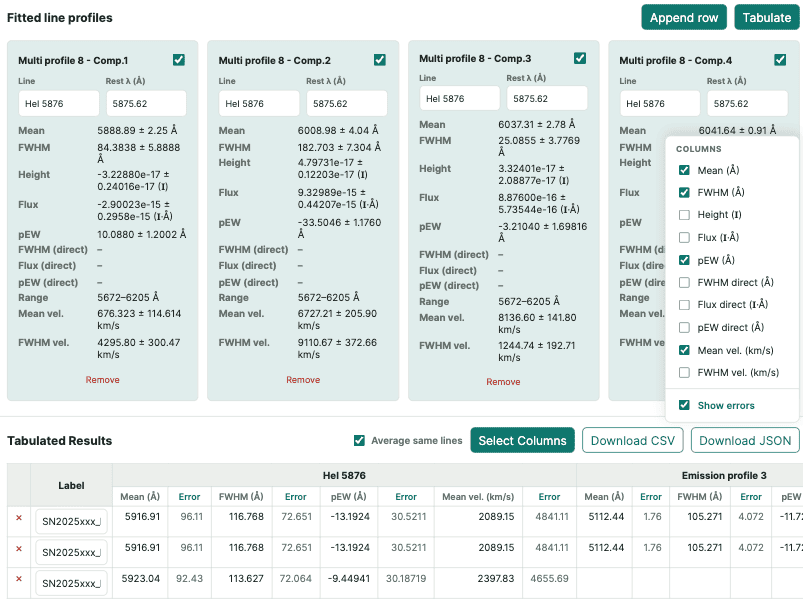
Task: Click mean velocity value 2397.83
Action: (495, 578)
